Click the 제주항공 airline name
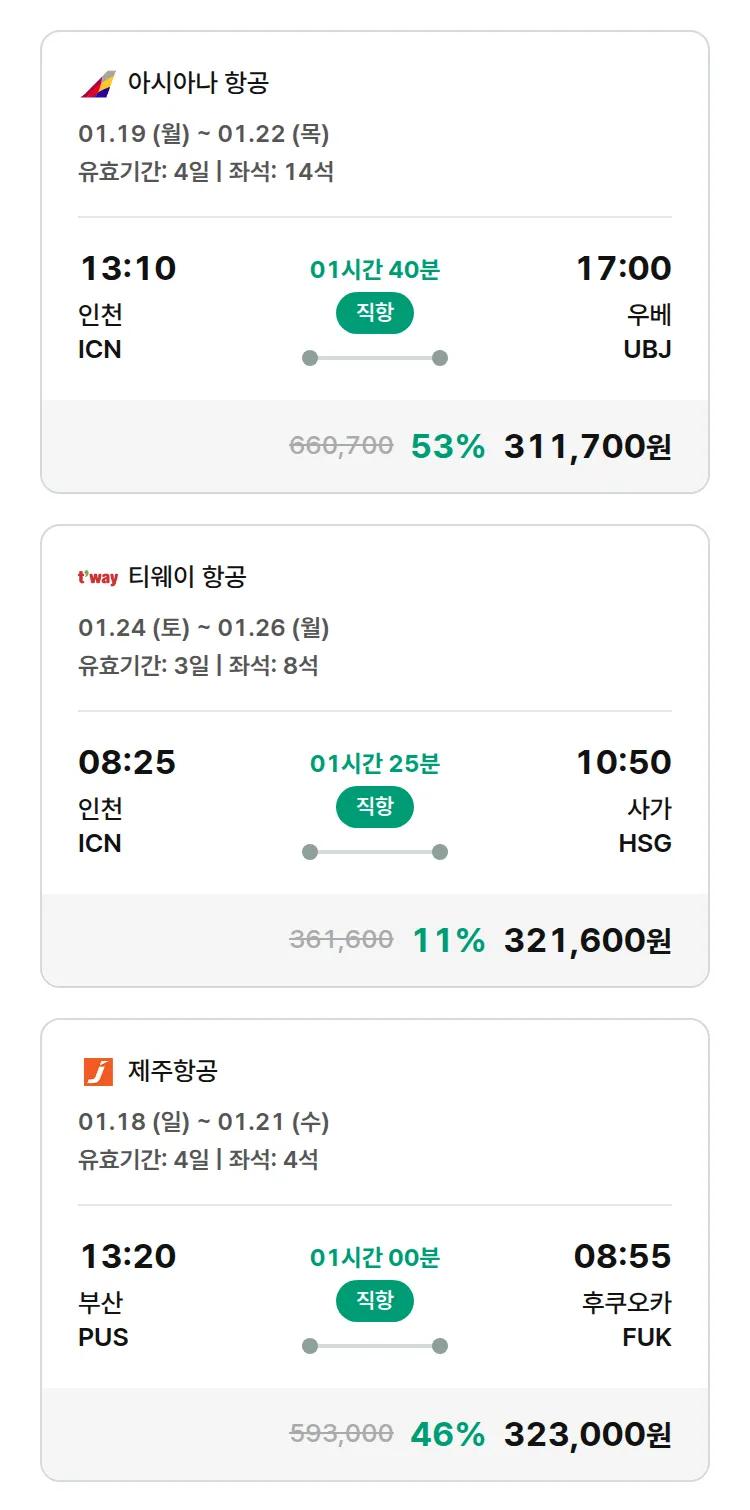Image resolution: width=750 pixels, height=1510 pixels. (173, 1071)
